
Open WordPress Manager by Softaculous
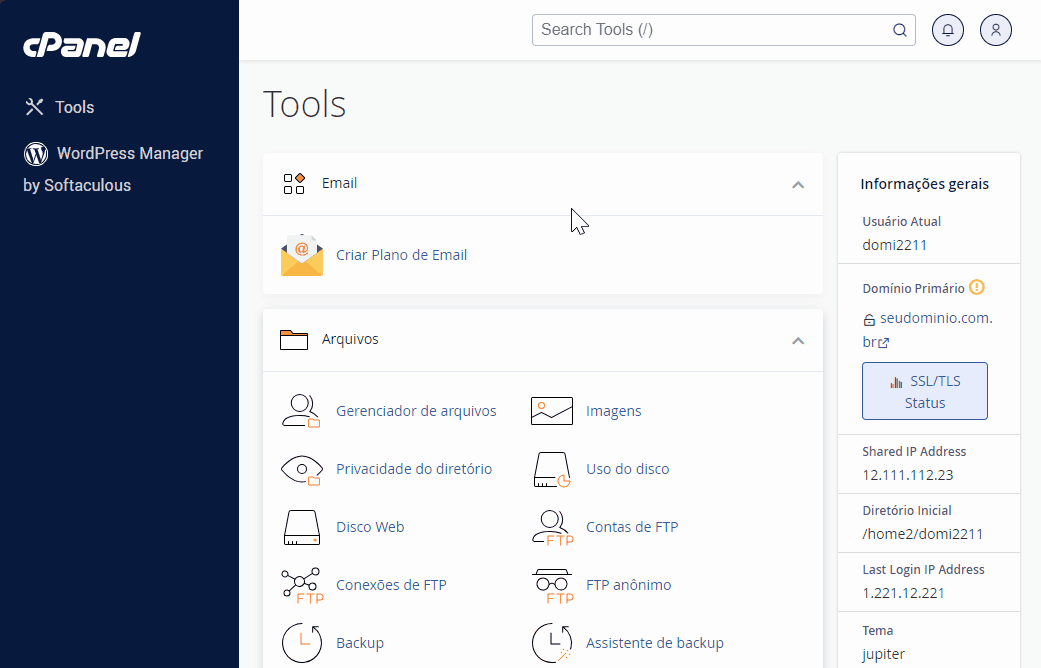tap(113, 169)
